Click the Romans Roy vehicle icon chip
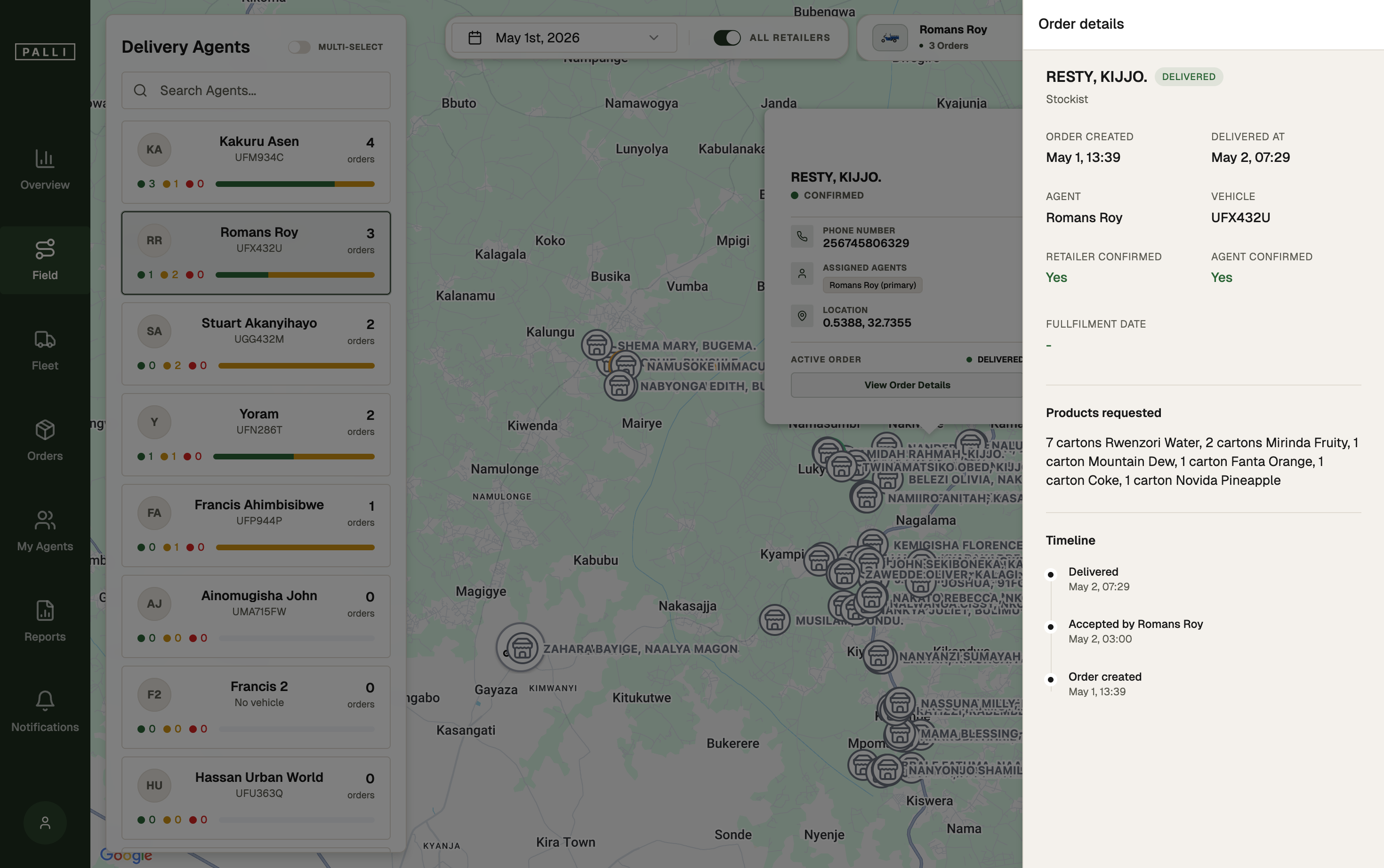Viewport: 1384px width, 868px height. click(890, 38)
